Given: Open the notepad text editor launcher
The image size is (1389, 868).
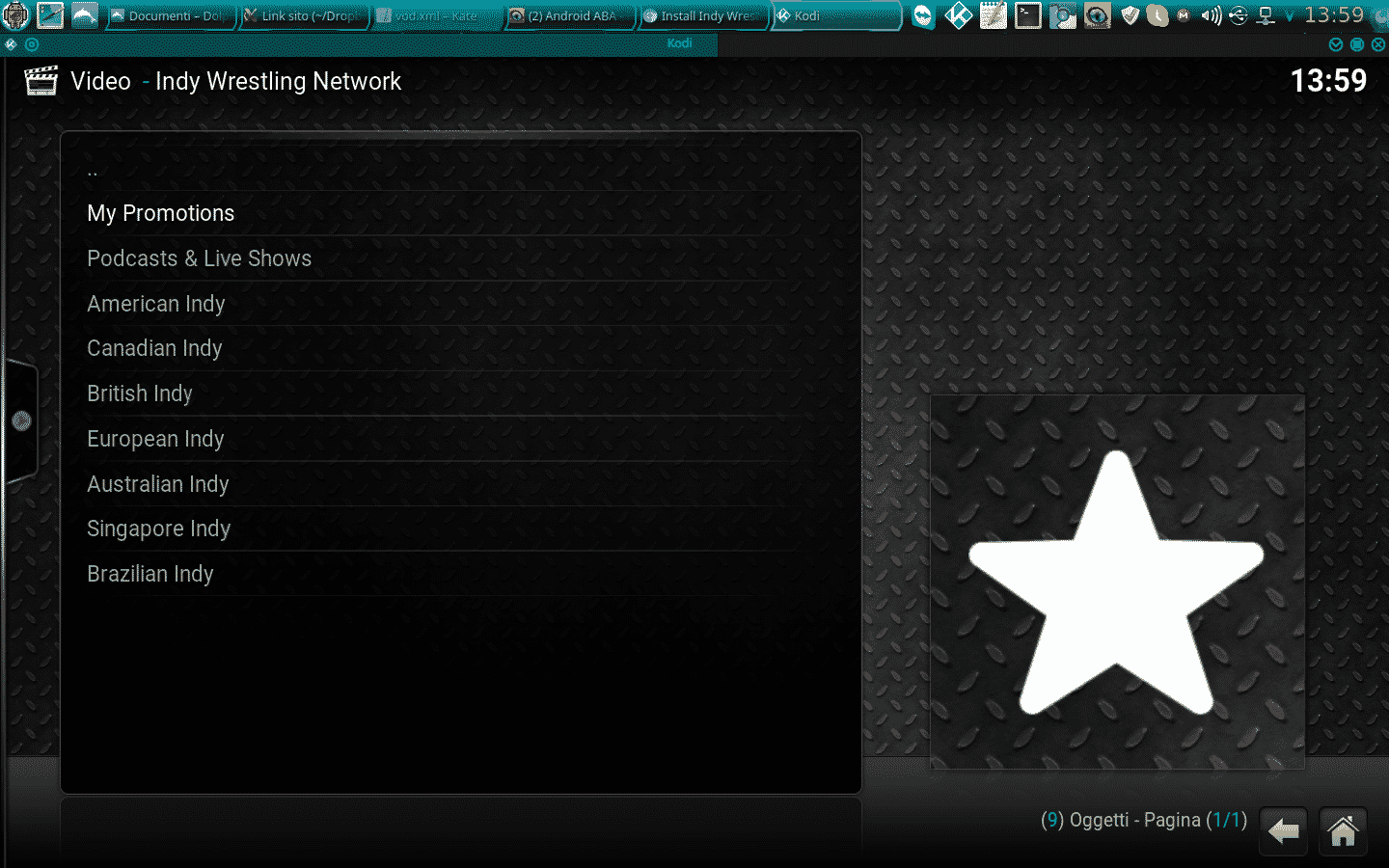Looking at the screenshot, I should click(x=993, y=15).
